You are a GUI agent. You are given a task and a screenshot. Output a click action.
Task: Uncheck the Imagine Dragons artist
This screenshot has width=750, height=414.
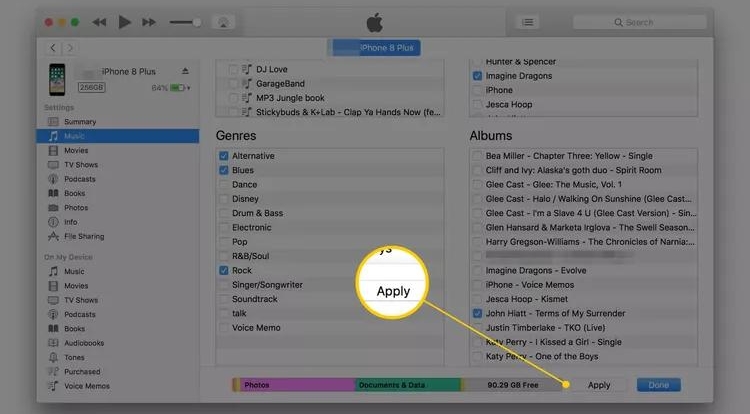click(477, 76)
